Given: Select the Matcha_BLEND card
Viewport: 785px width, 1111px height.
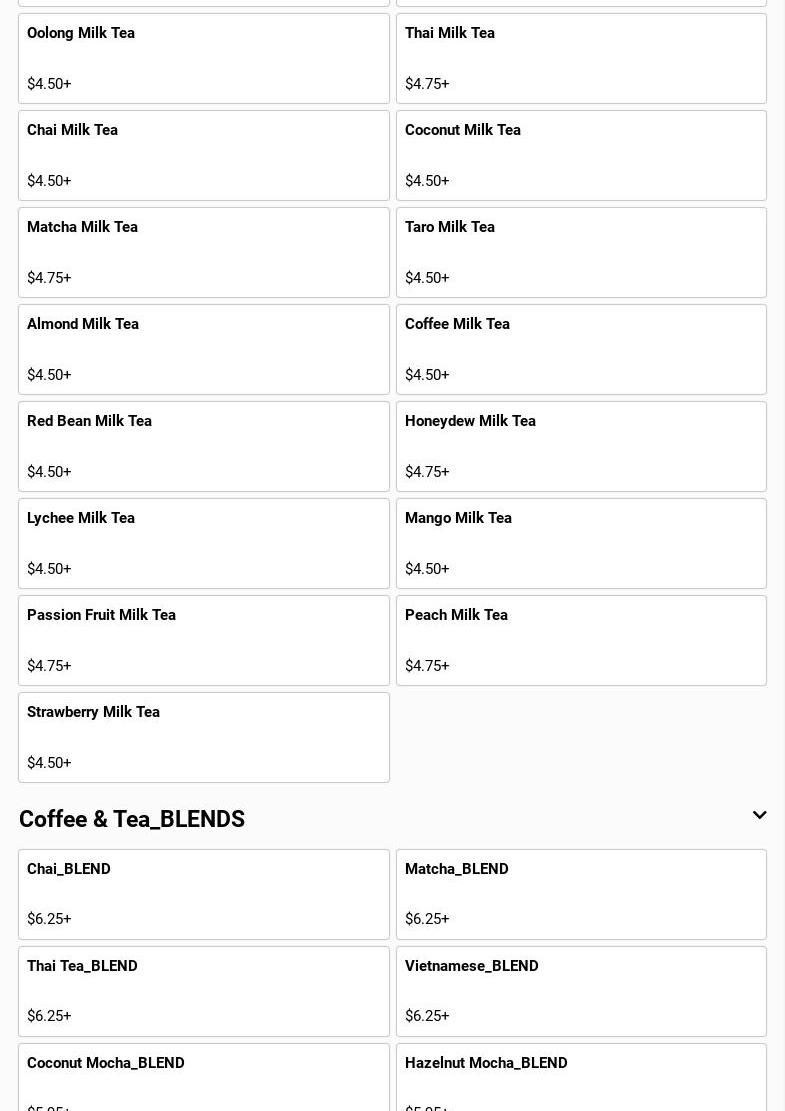Looking at the screenshot, I should [581, 894].
